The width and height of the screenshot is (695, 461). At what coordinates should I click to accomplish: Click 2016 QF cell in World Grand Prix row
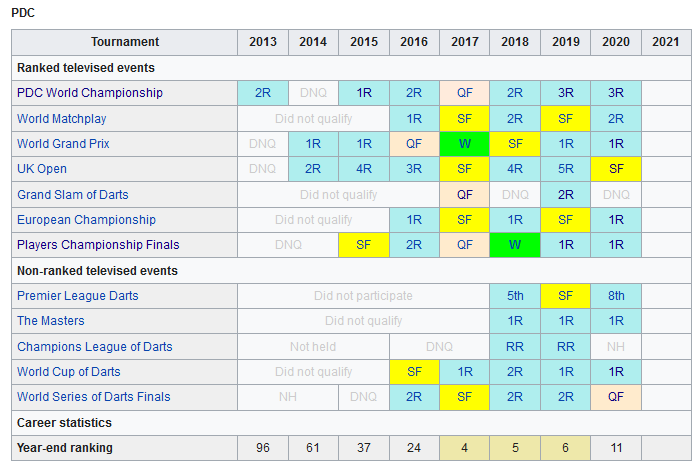(414, 144)
